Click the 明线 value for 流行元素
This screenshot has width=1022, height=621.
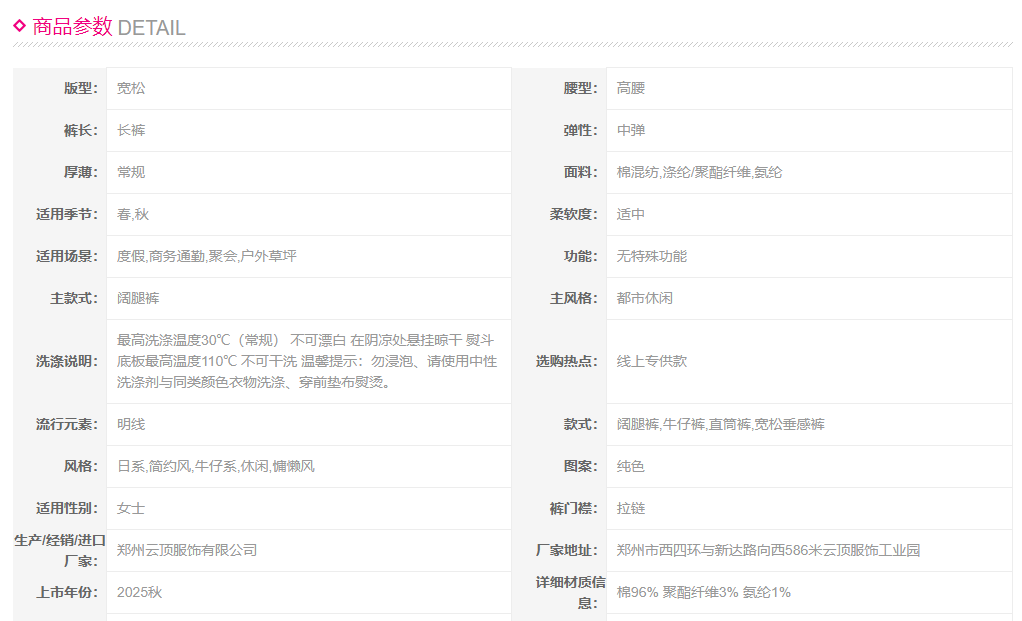131,424
